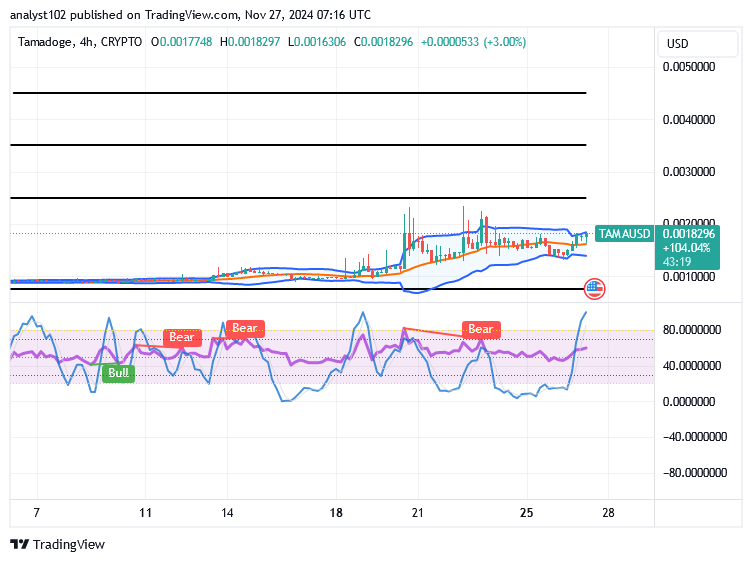Click the Bear label near date 14

tap(245, 328)
